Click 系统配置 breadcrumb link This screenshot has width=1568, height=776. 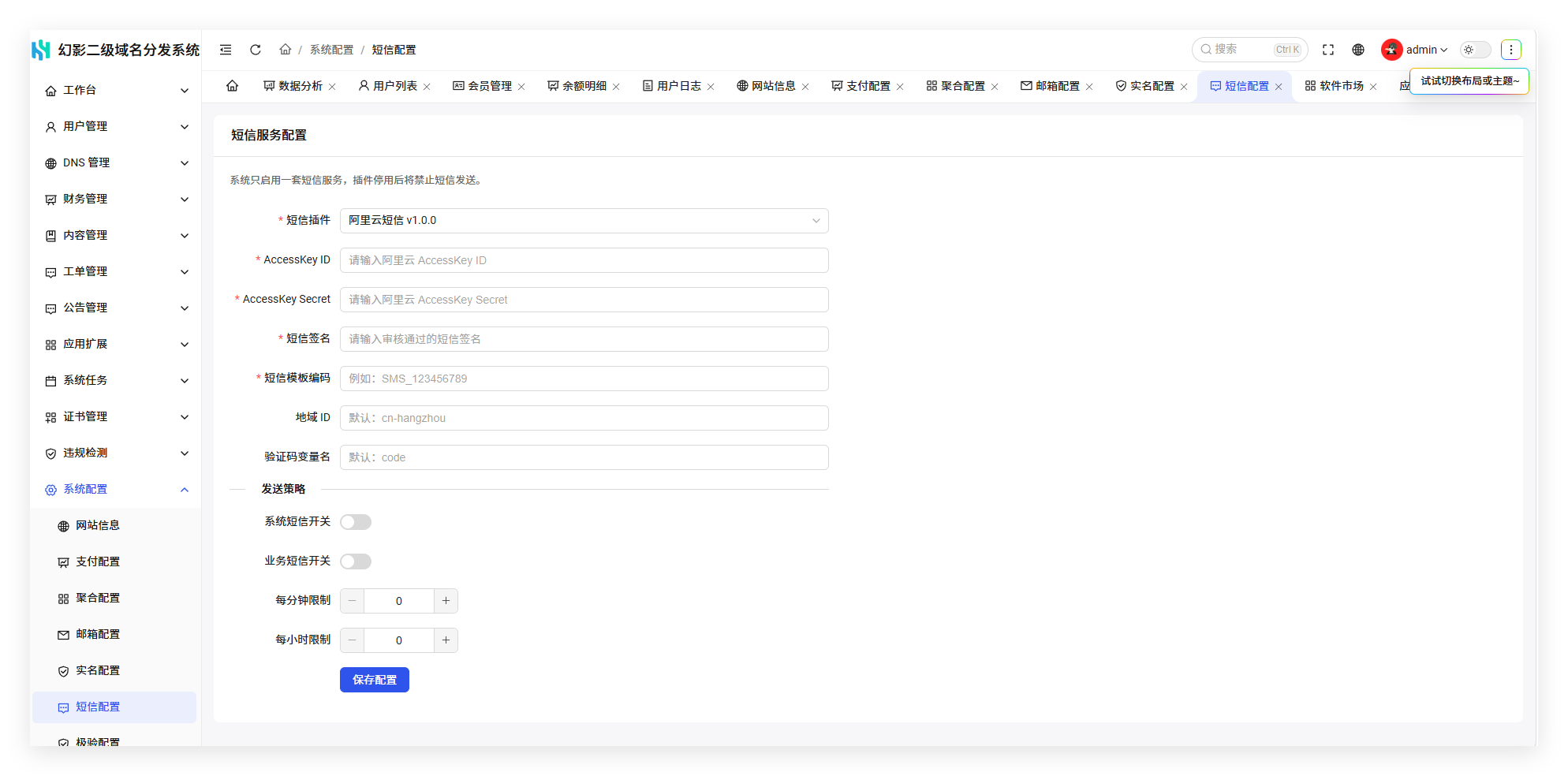coord(331,50)
